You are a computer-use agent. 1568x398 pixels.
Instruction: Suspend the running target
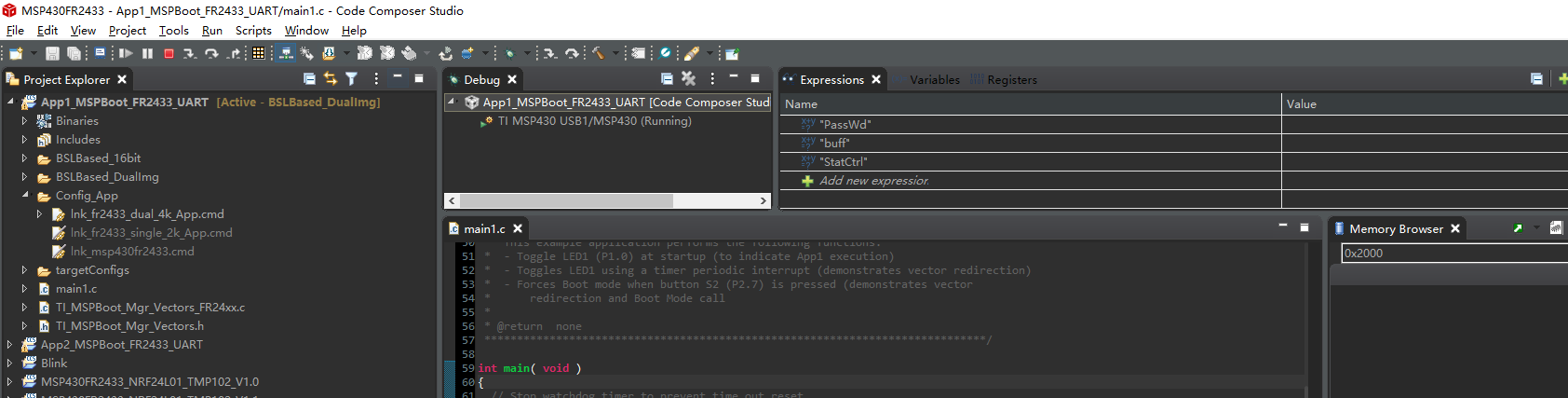(x=147, y=53)
